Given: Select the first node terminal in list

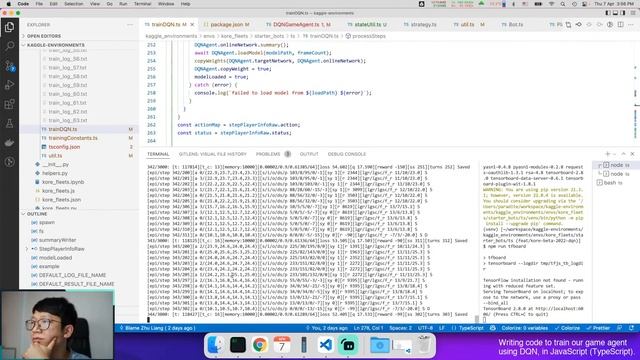Looking at the screenshot, I should (616, 165).
